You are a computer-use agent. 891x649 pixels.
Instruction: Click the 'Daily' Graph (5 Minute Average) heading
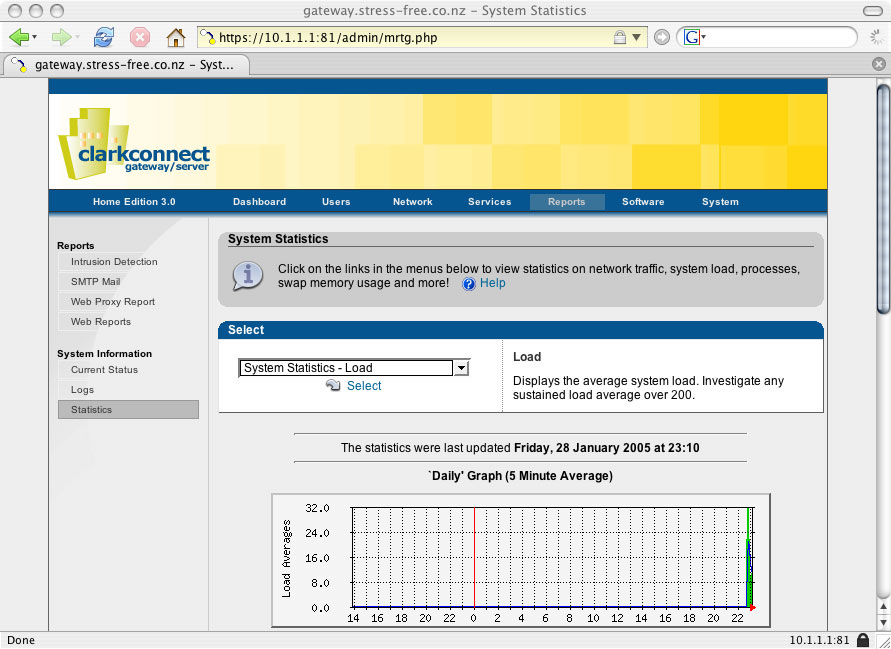(x=521, y=476)
